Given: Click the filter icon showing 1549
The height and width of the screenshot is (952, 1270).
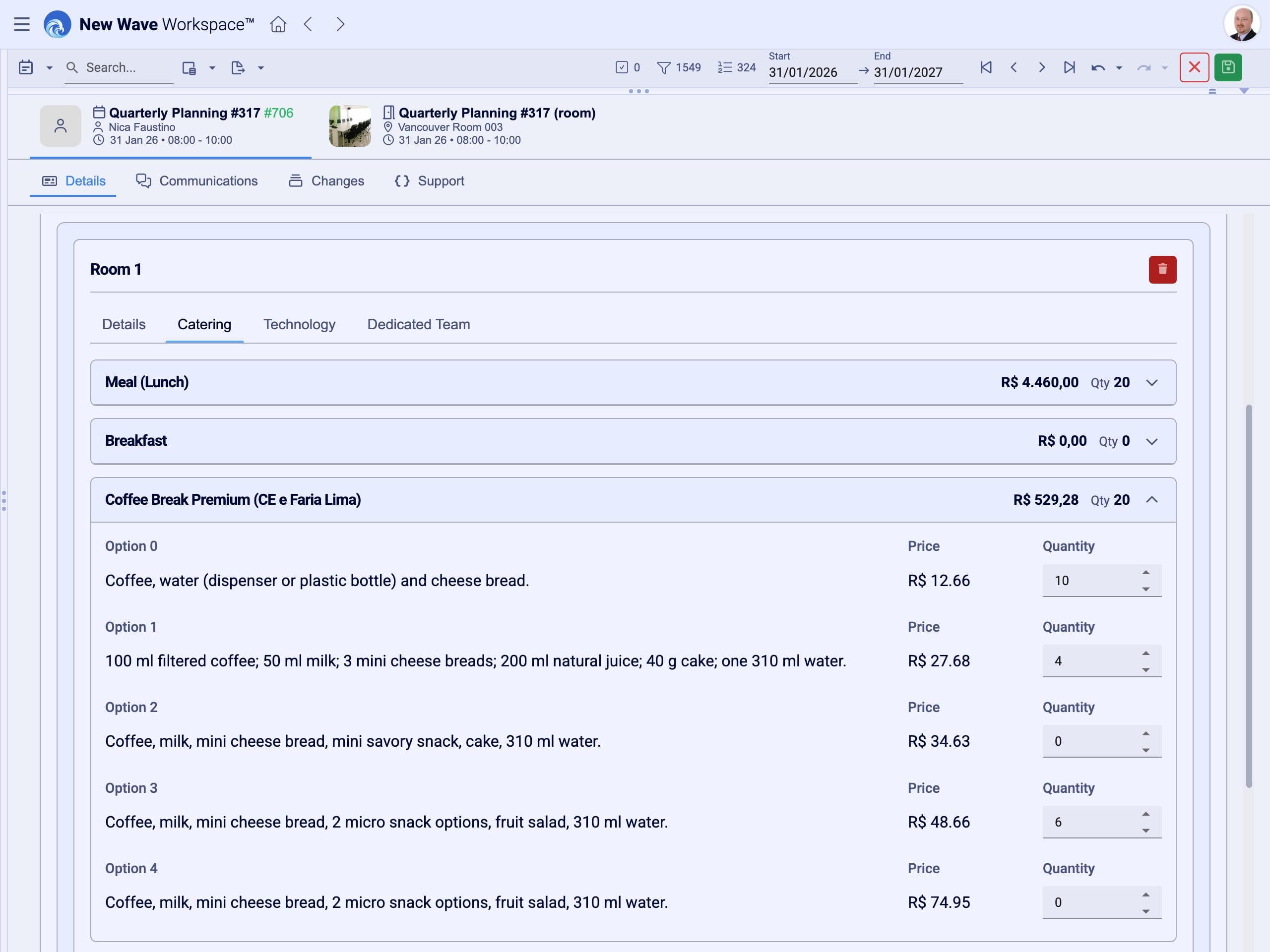Looking at the screenshot, I should [x=664, y=68].
